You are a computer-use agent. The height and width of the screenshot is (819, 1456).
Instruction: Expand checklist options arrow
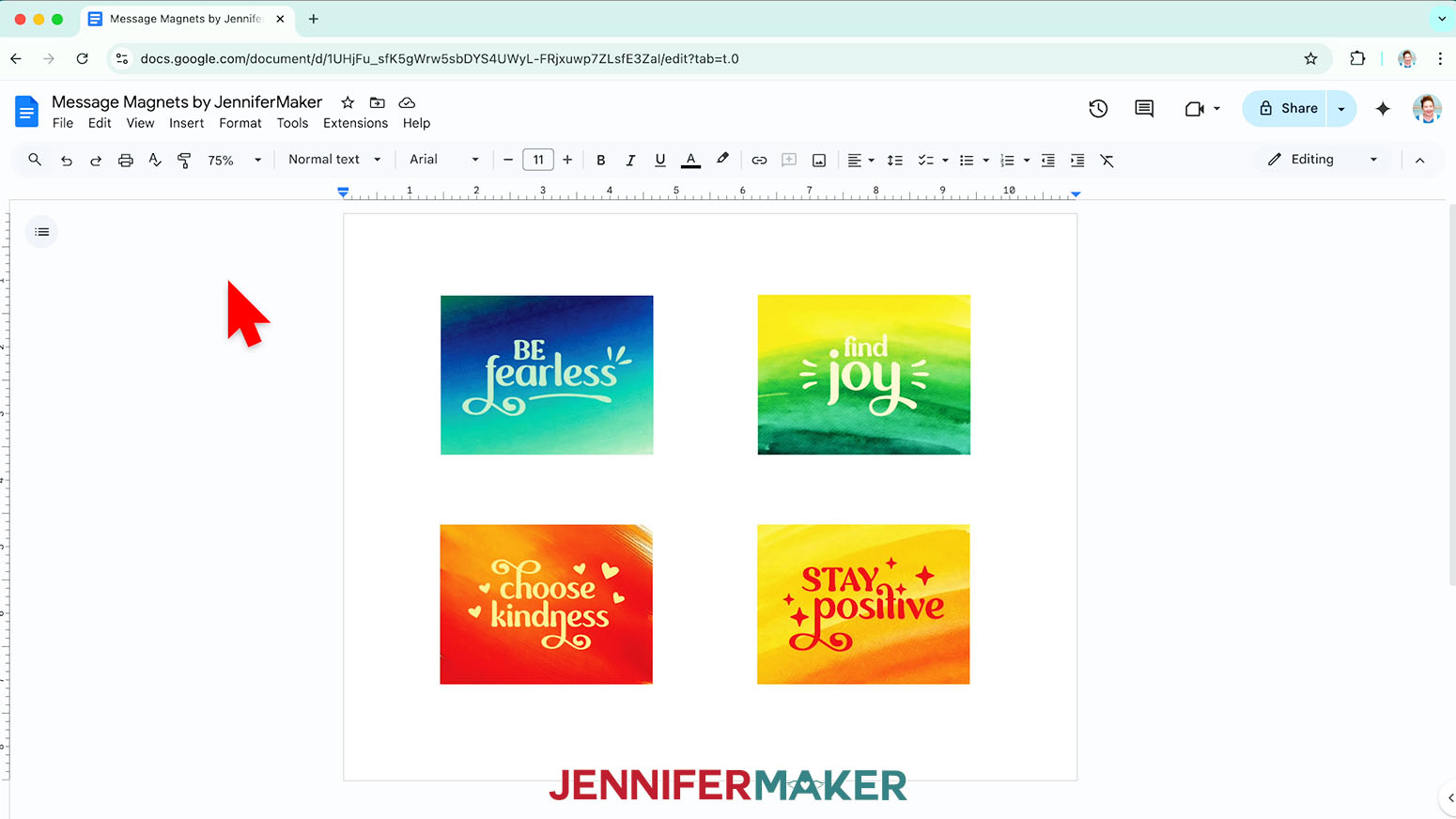[x=945, y=161]
